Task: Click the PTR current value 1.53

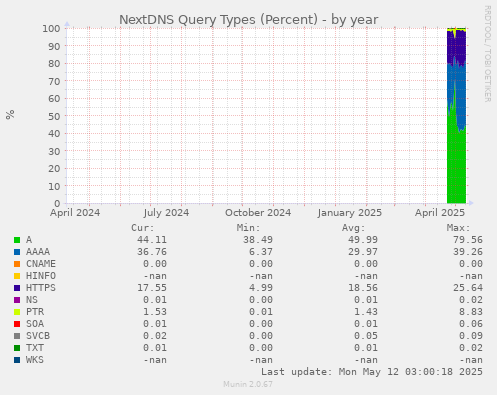Action: point(155,312)
